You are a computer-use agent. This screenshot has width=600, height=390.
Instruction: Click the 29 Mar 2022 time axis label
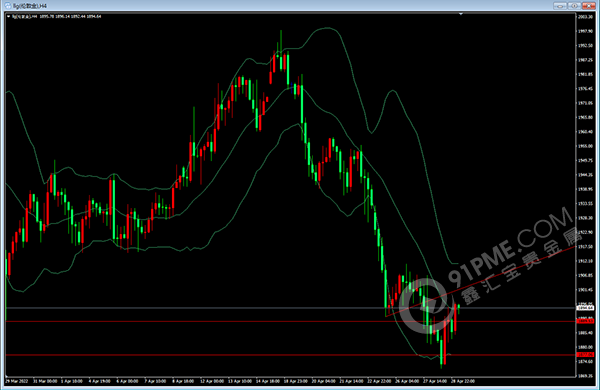[16, 381]
